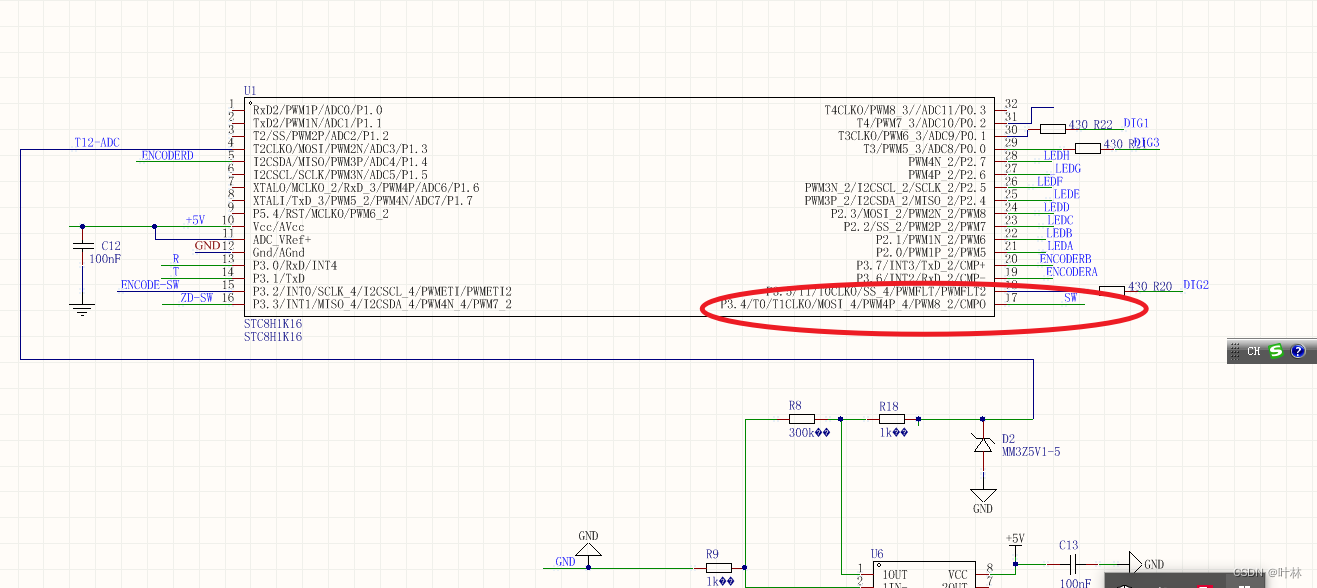Image resolution: width=1317 pixels, height=588 pixels.
Task: Click the blue question-mark help icon
Action: (1297, 351)
